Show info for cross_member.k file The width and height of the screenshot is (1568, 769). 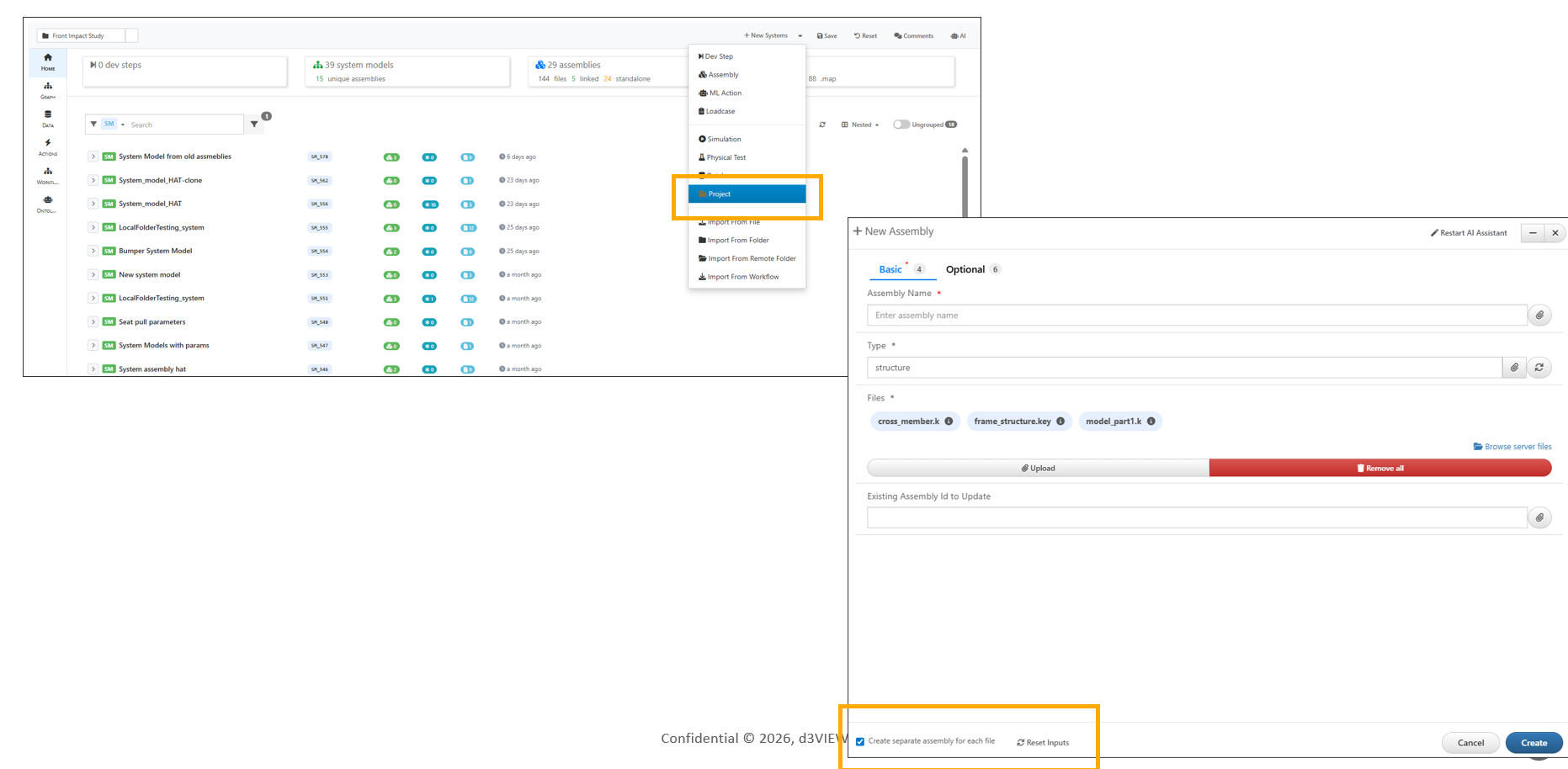click(949, 422)
